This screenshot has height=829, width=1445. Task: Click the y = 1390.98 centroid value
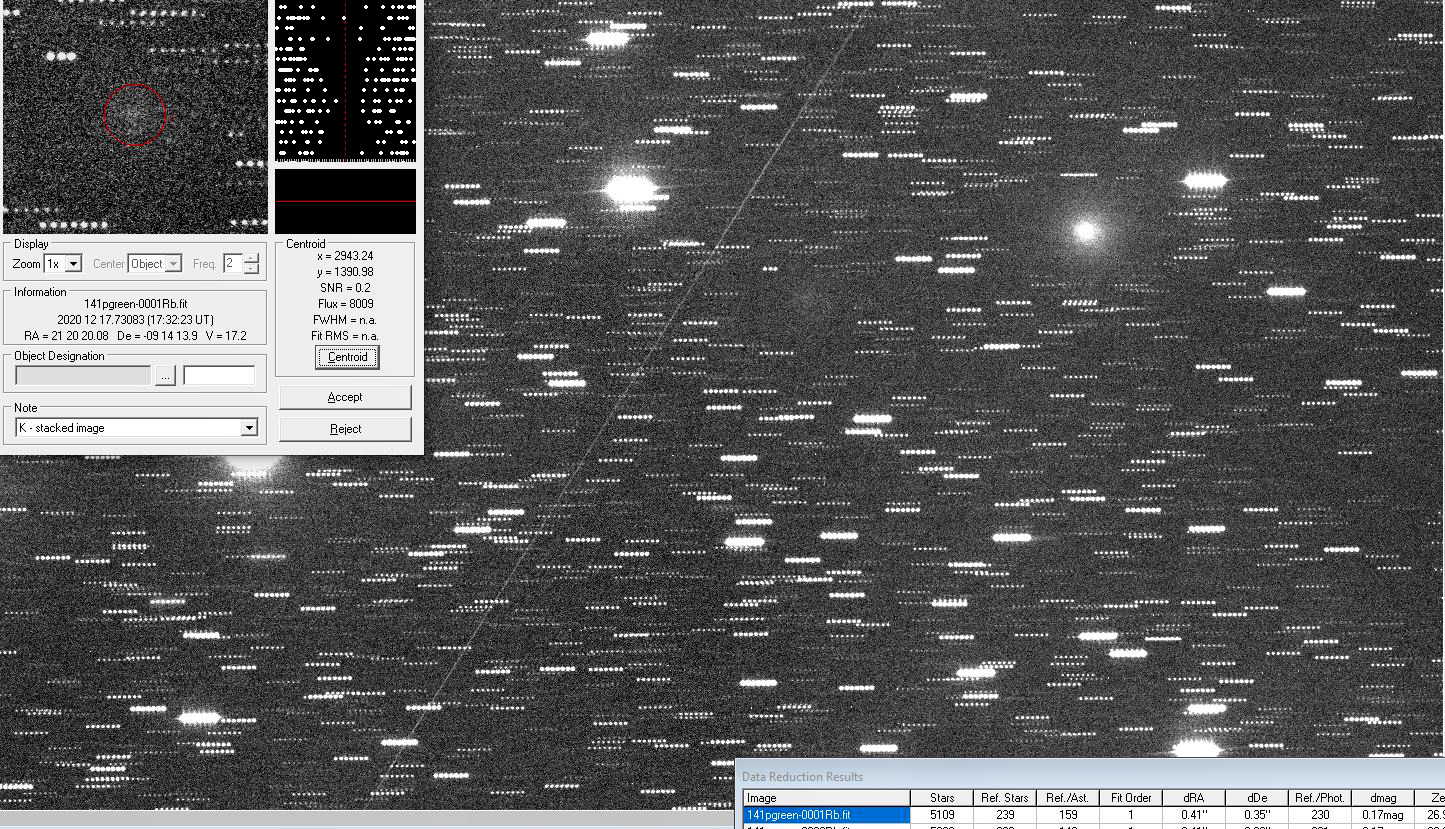[345, 272]
